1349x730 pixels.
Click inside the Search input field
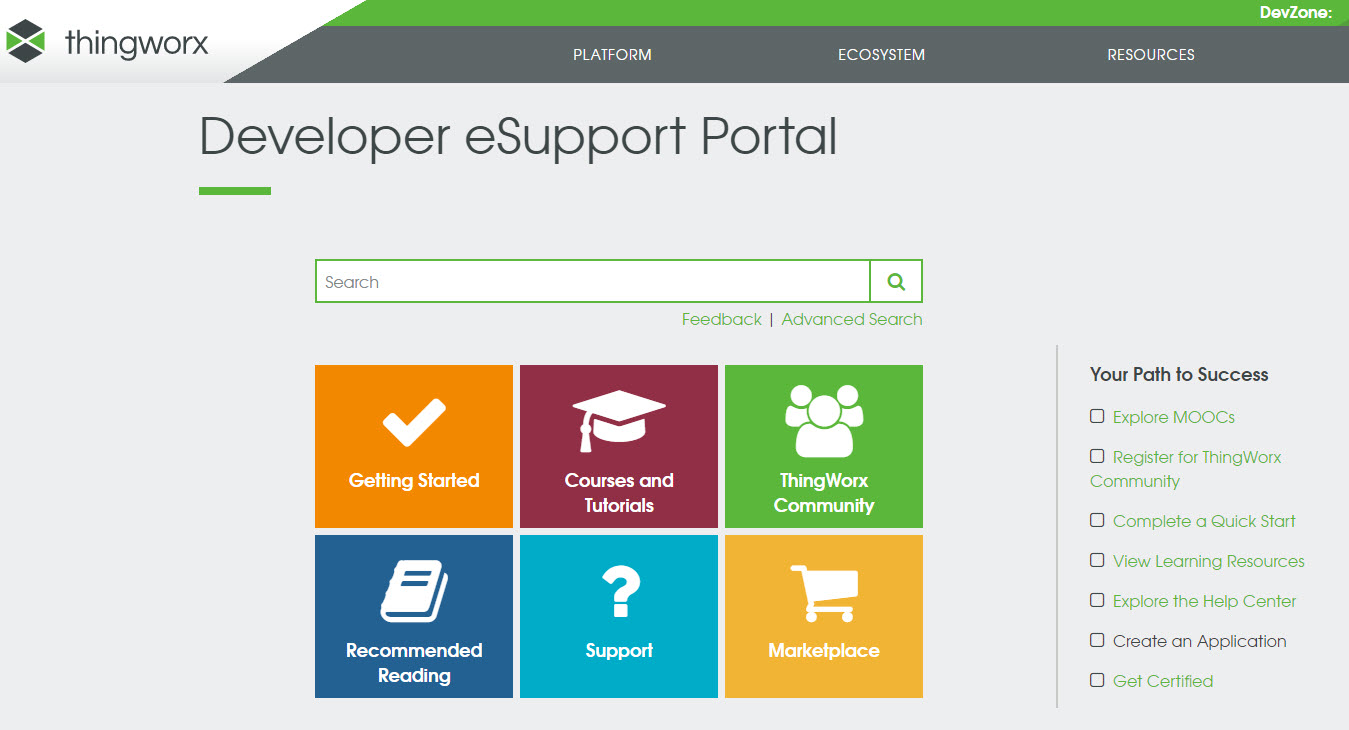click(593, 282)
